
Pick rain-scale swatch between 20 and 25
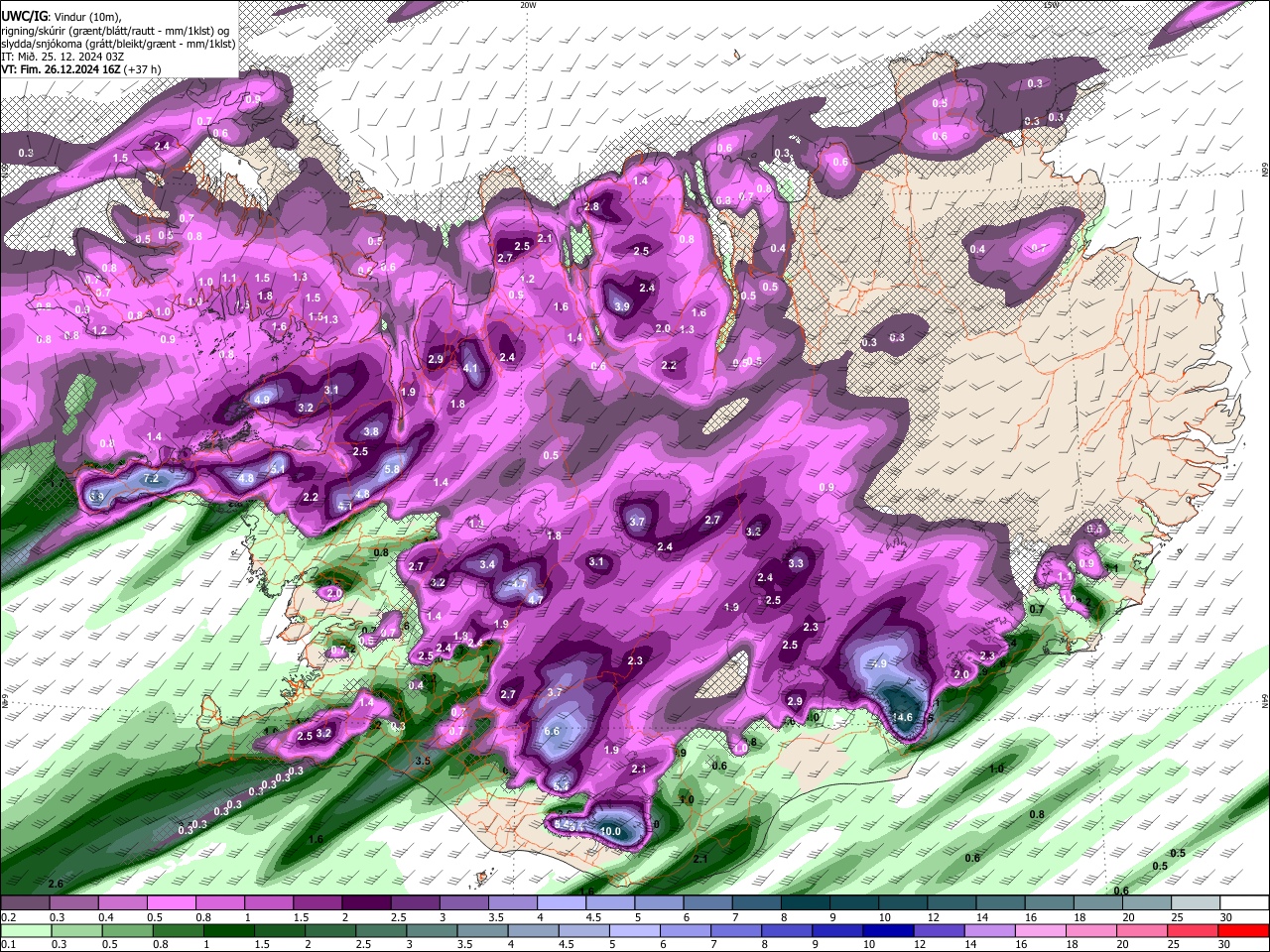coord(1143,930)
